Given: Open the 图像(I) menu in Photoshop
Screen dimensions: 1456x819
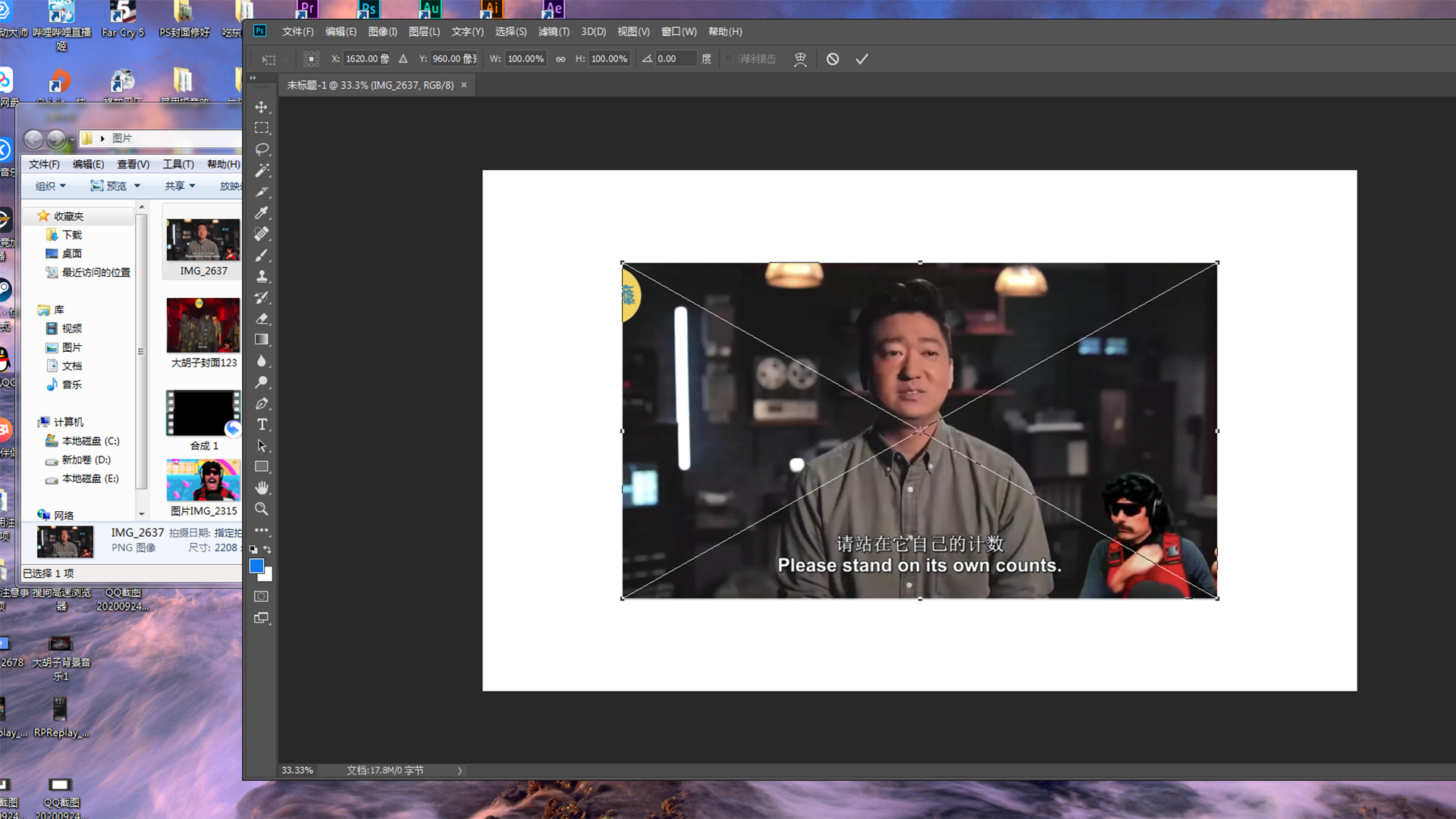Looking at the screenshot, I should click(382, 32).
